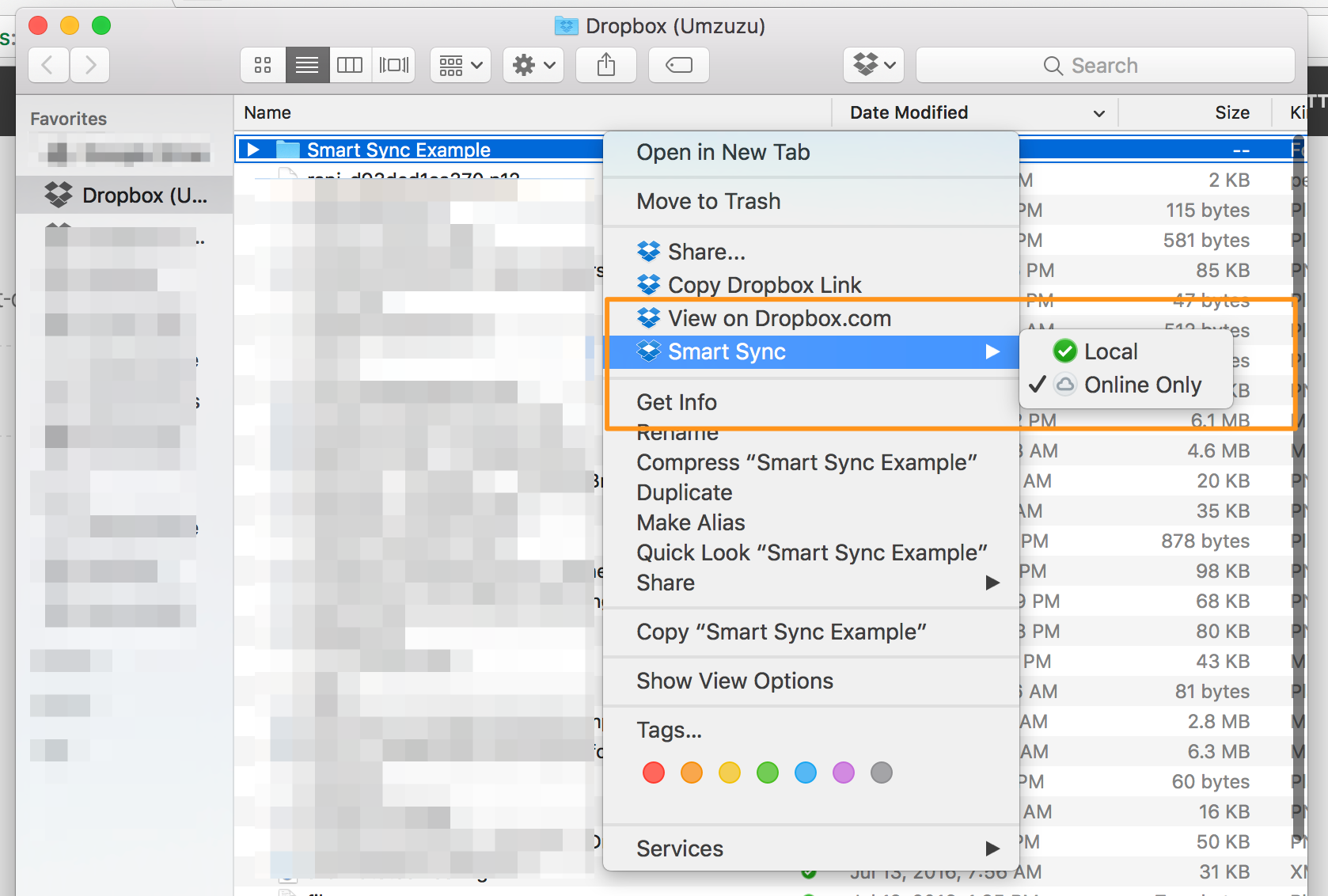Expand the Smart Sync submenu arrow
The image size is (1328, 896).
(x=992, y=351)
